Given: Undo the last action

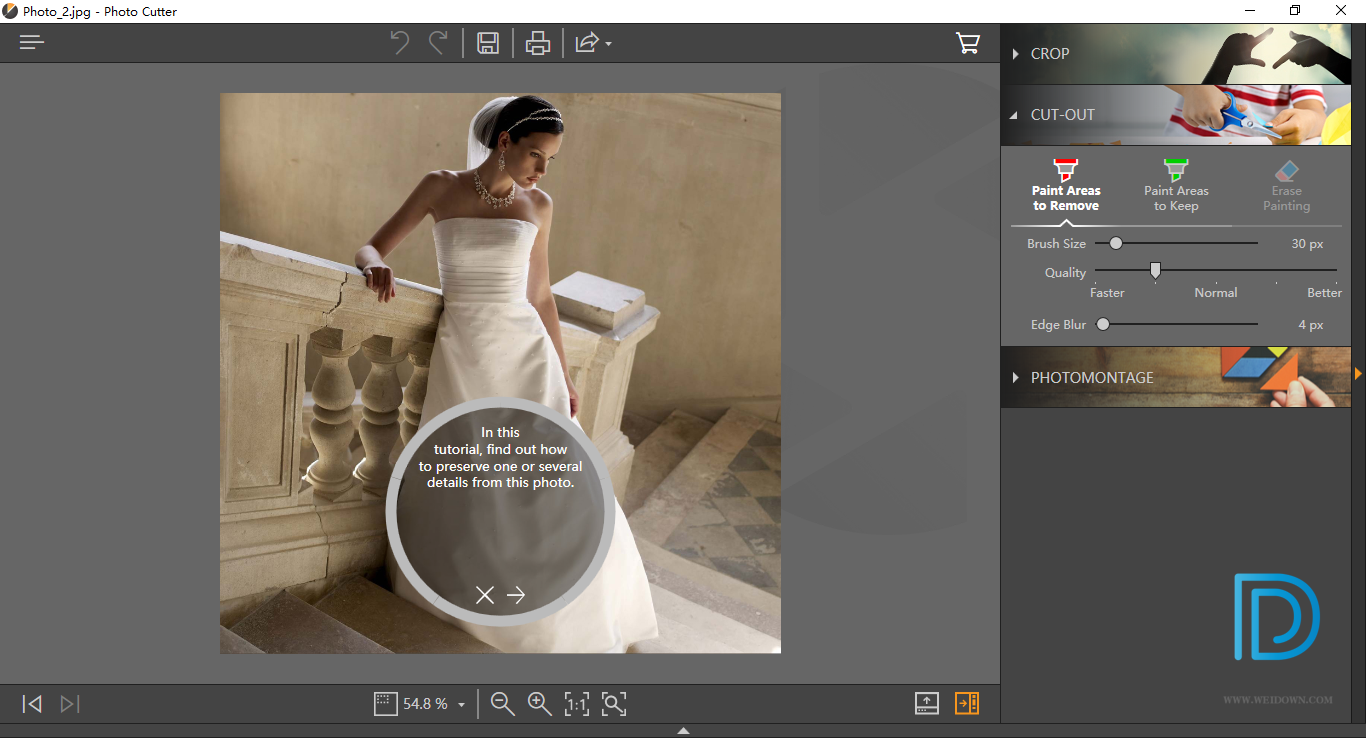Looking at the screenshot, I should 400,43.
